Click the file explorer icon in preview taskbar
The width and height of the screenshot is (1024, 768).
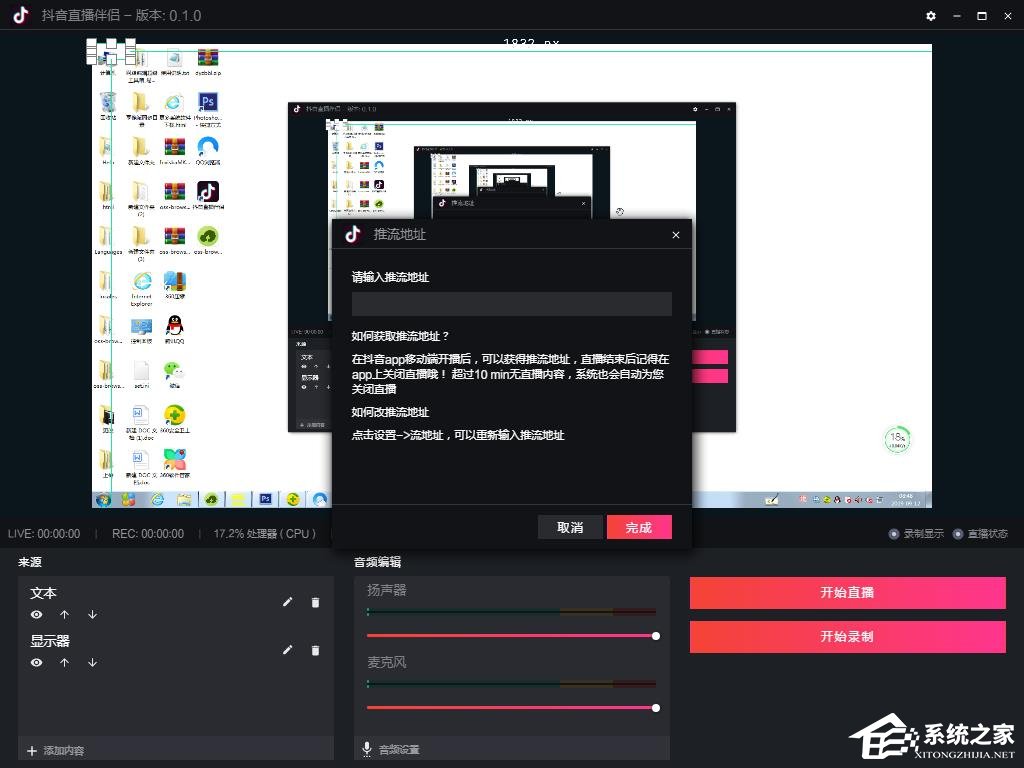click(184, 500)
